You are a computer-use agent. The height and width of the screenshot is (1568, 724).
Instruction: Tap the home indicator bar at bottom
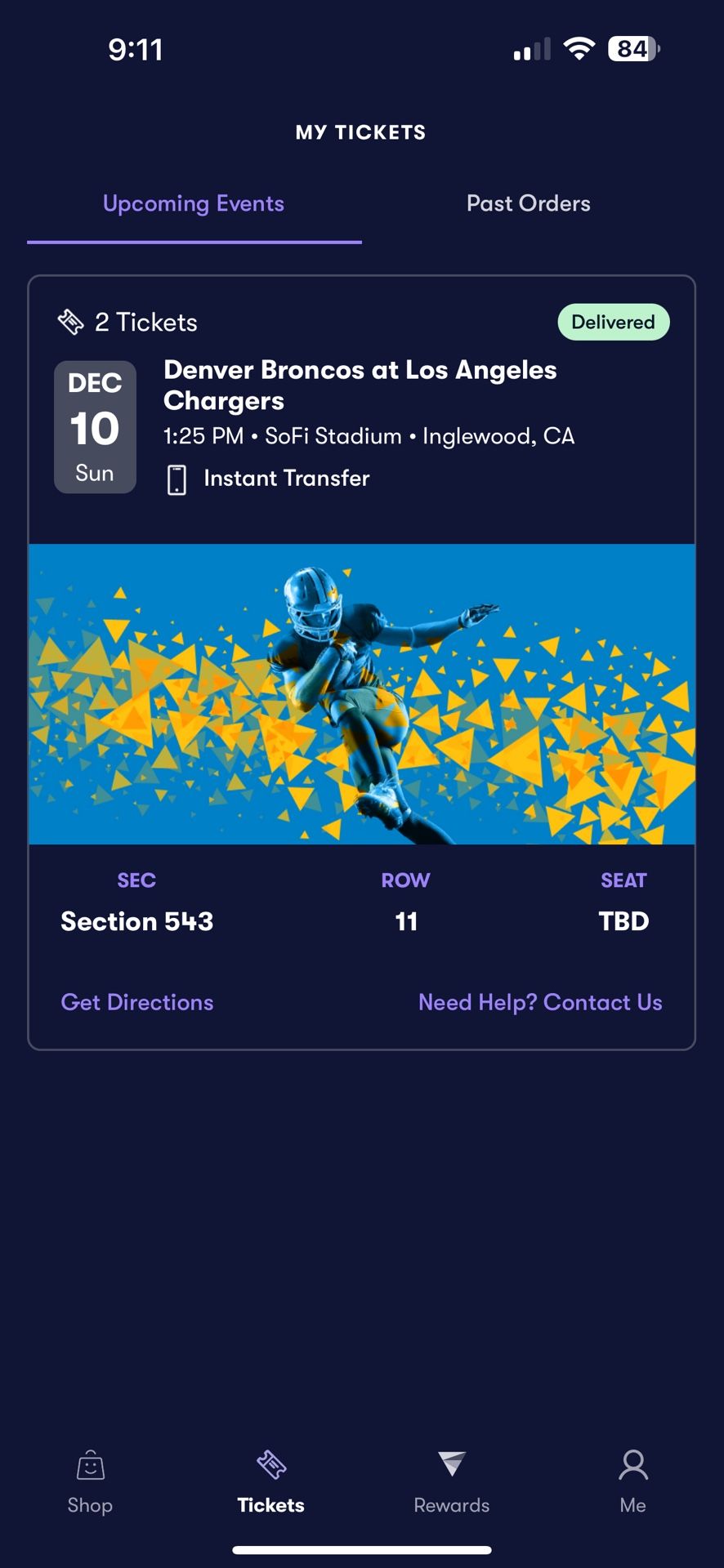click(362, 1550)
